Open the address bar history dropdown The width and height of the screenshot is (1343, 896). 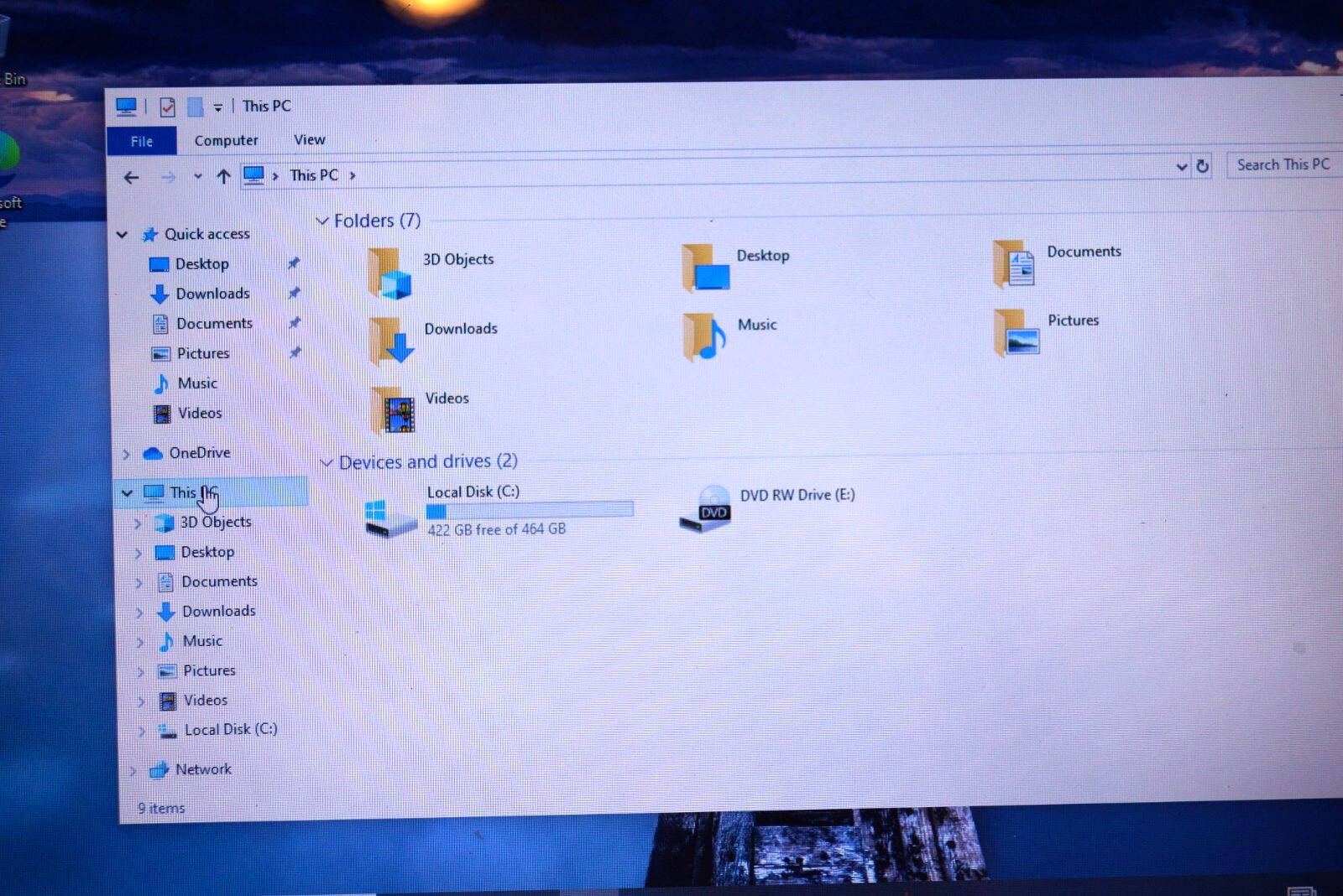[1182, 166]
